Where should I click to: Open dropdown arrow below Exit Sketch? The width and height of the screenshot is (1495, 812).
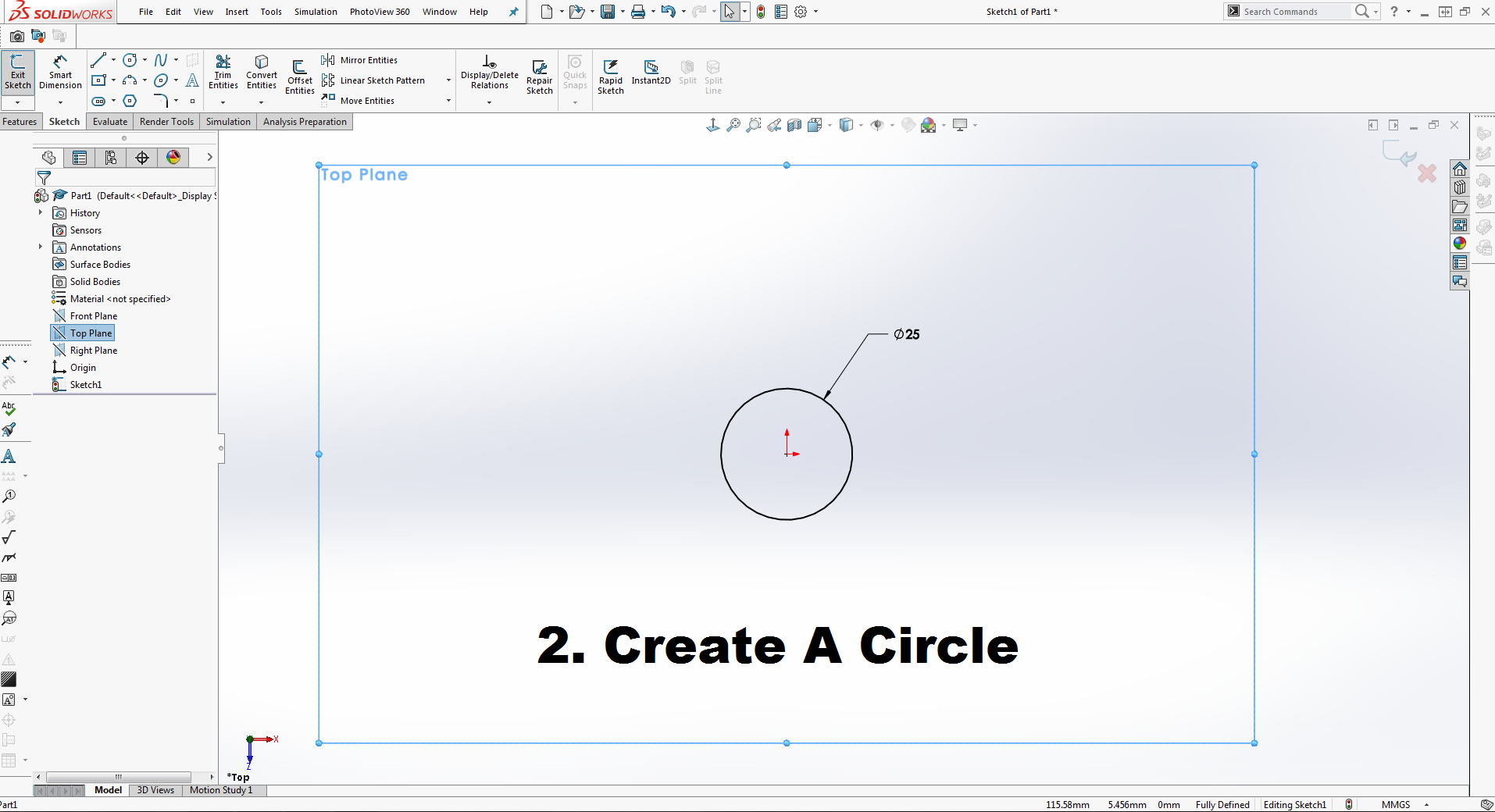(x=17, y=102)
